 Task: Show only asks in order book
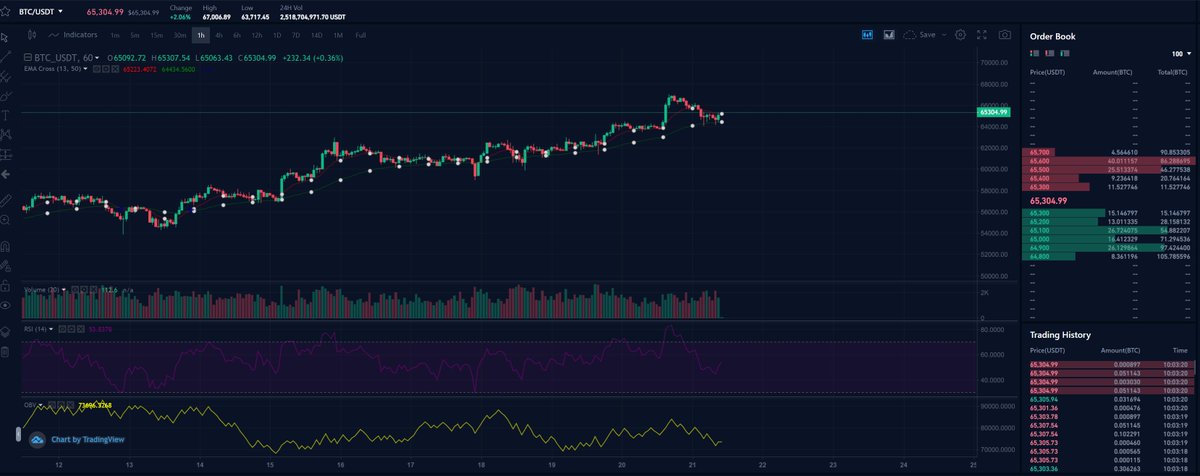point(1050,53)
